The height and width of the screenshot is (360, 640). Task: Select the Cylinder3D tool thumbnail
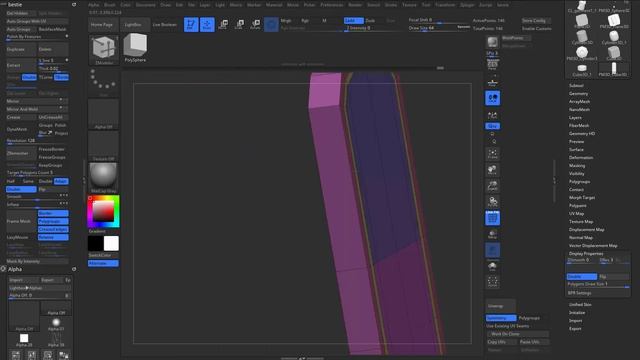pos(582,38)
